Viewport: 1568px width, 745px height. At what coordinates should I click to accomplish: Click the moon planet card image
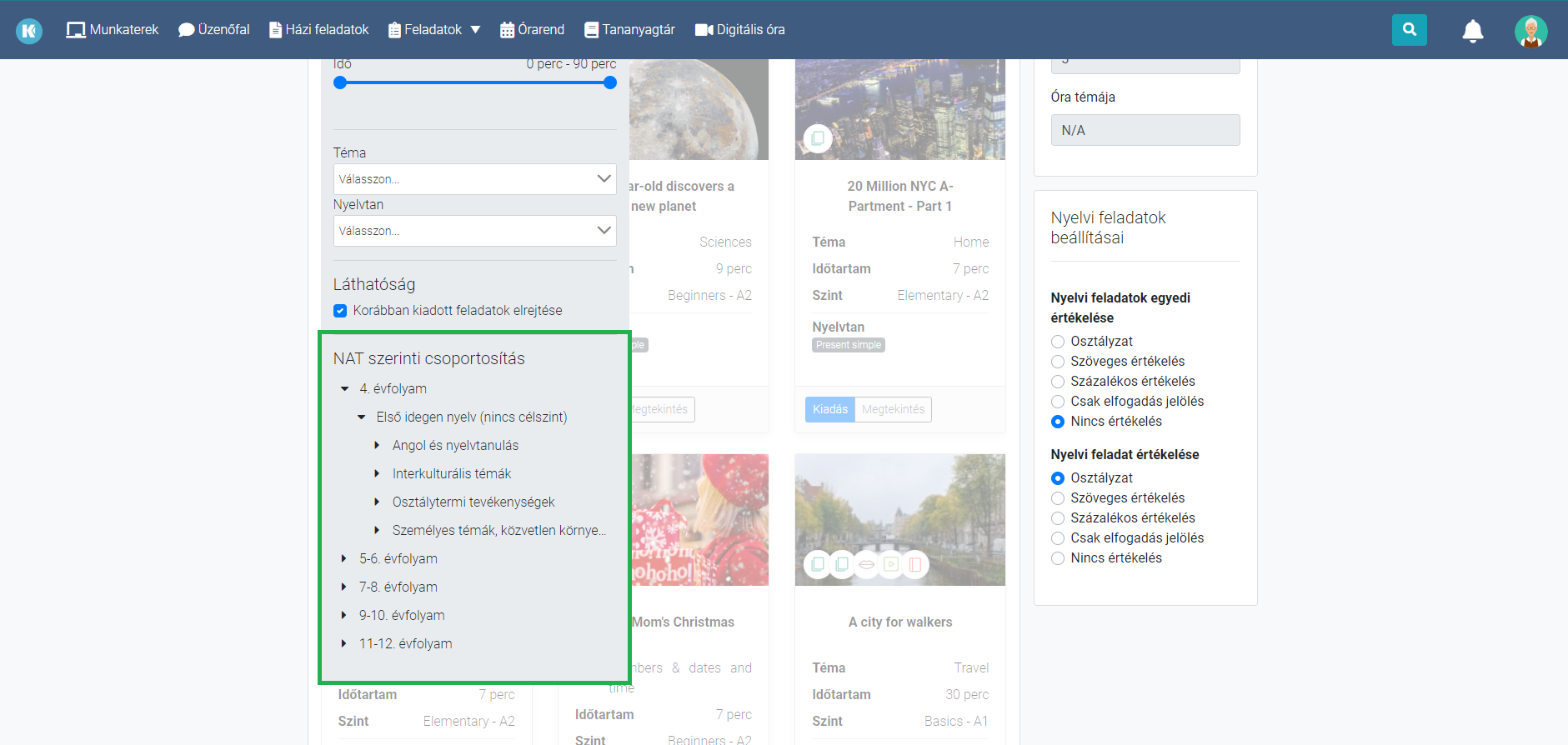pos(699,109)
